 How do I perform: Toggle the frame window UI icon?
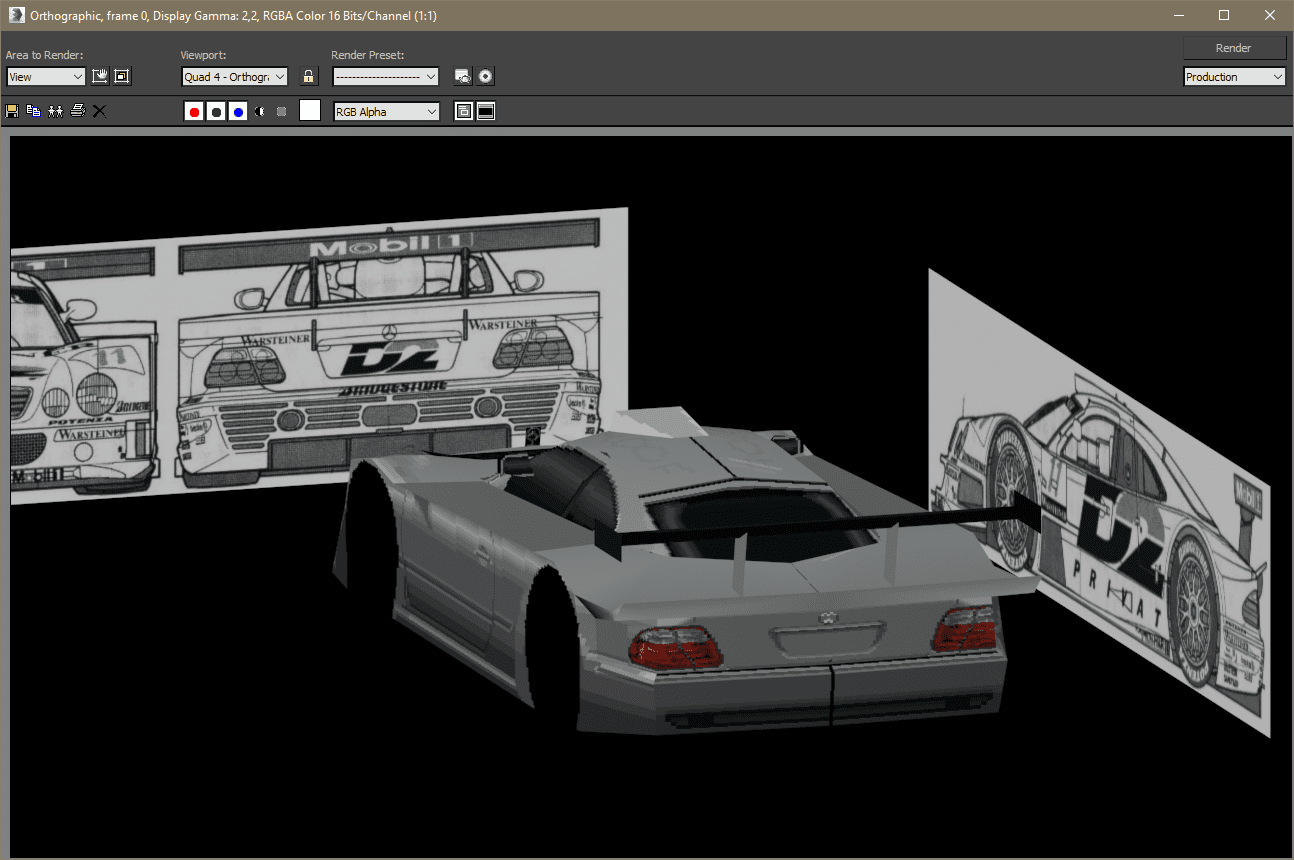pyautogui.click(x=486, y=111)
